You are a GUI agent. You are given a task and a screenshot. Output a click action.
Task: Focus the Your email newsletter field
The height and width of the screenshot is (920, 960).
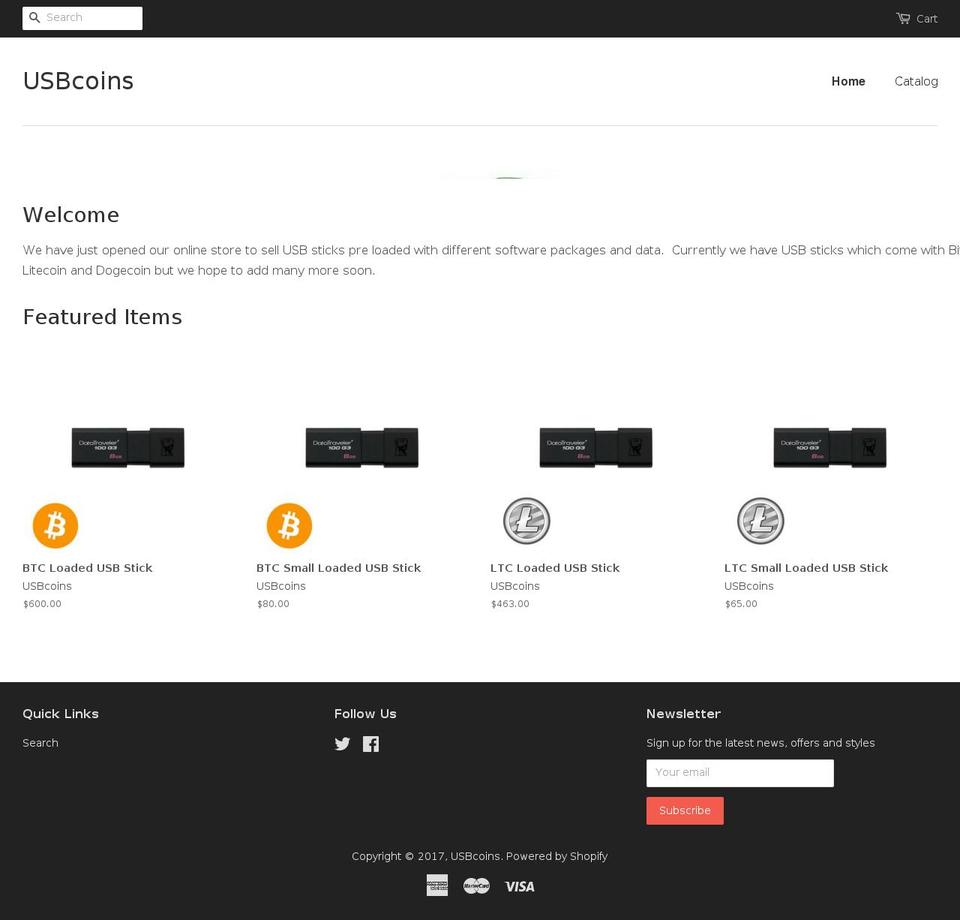pos(740,772)
